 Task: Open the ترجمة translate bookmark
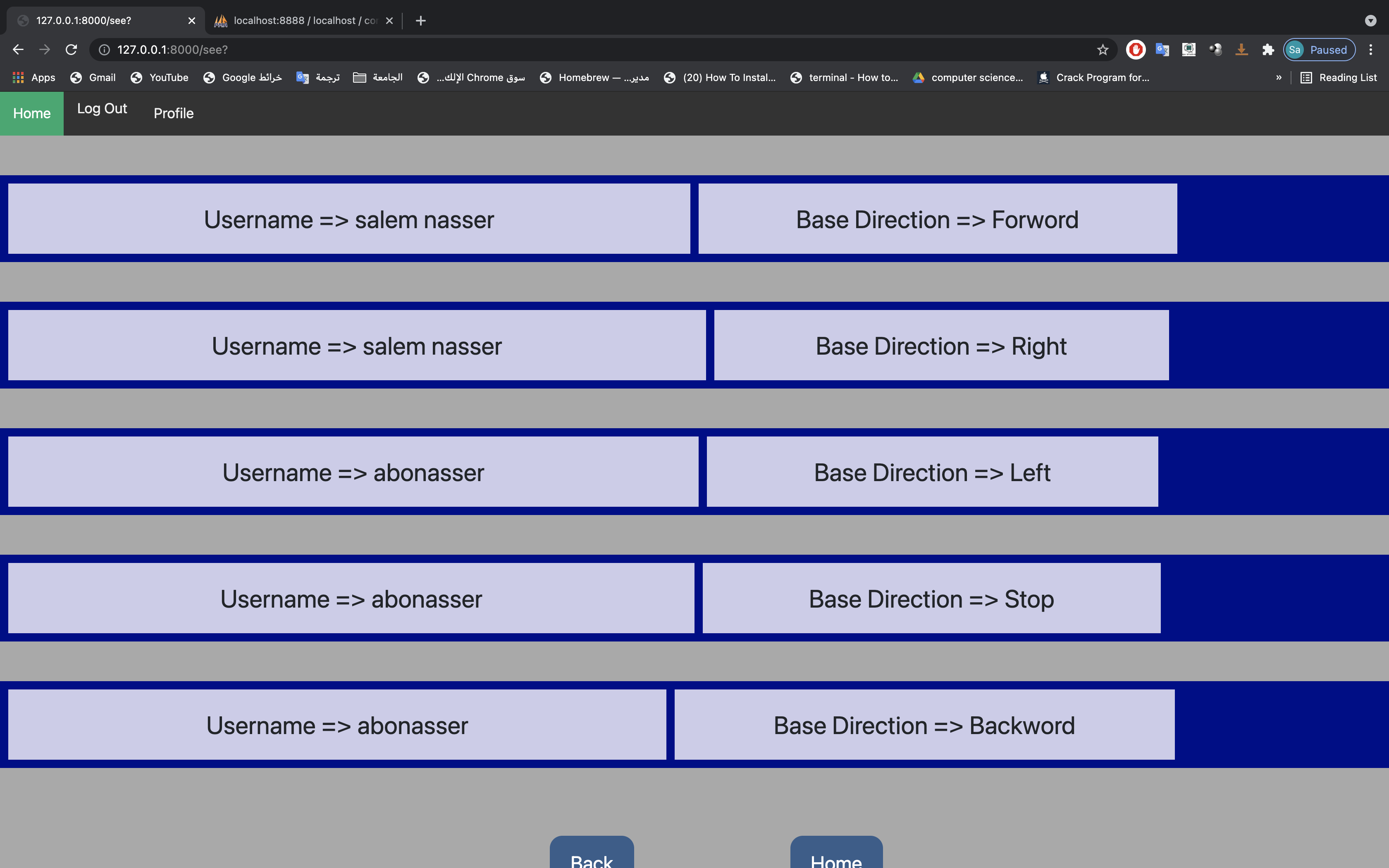[x=318, y=78]
